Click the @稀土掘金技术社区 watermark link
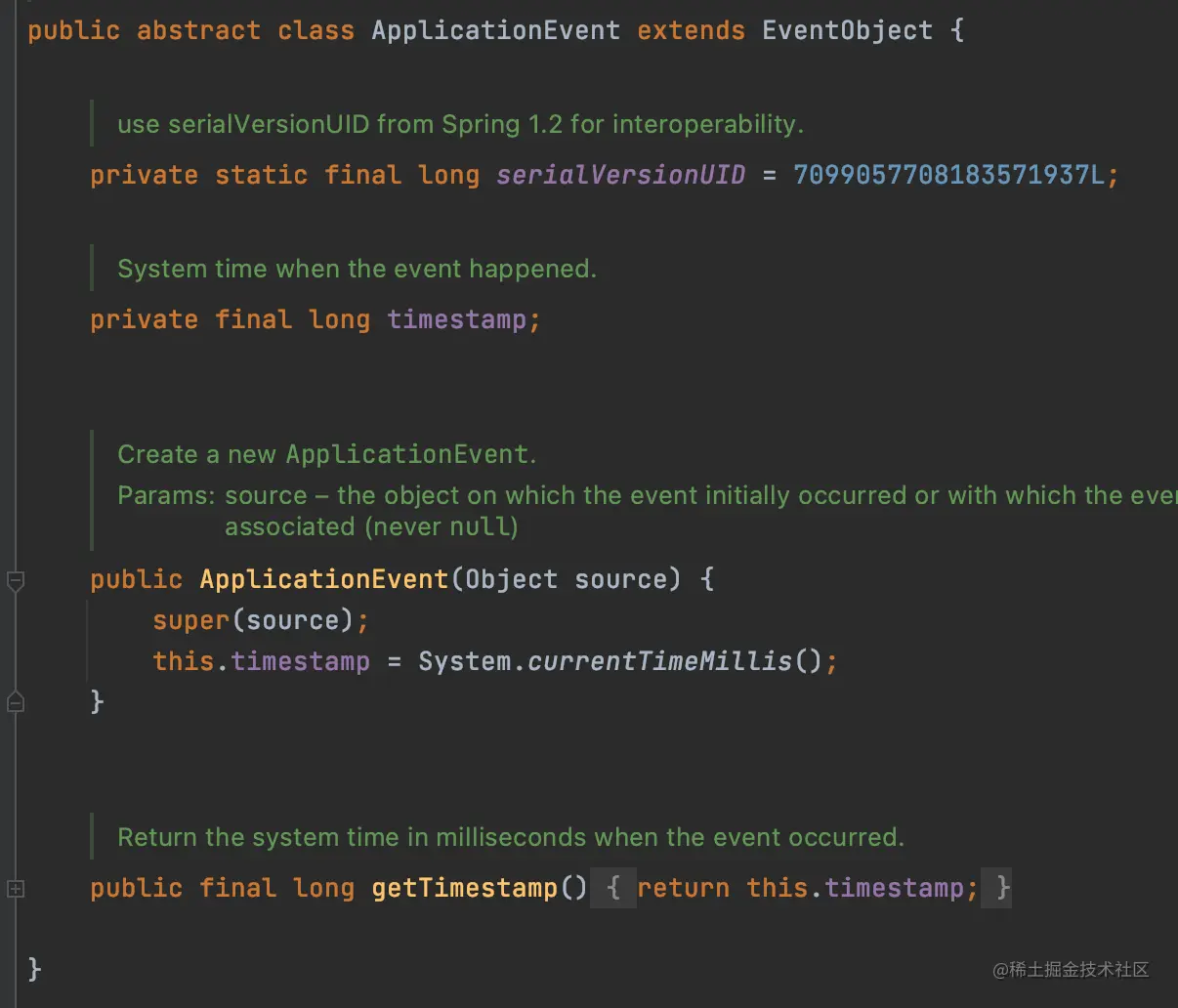The height and width of the screenshot is (1008, 1178). [1072, 971]
